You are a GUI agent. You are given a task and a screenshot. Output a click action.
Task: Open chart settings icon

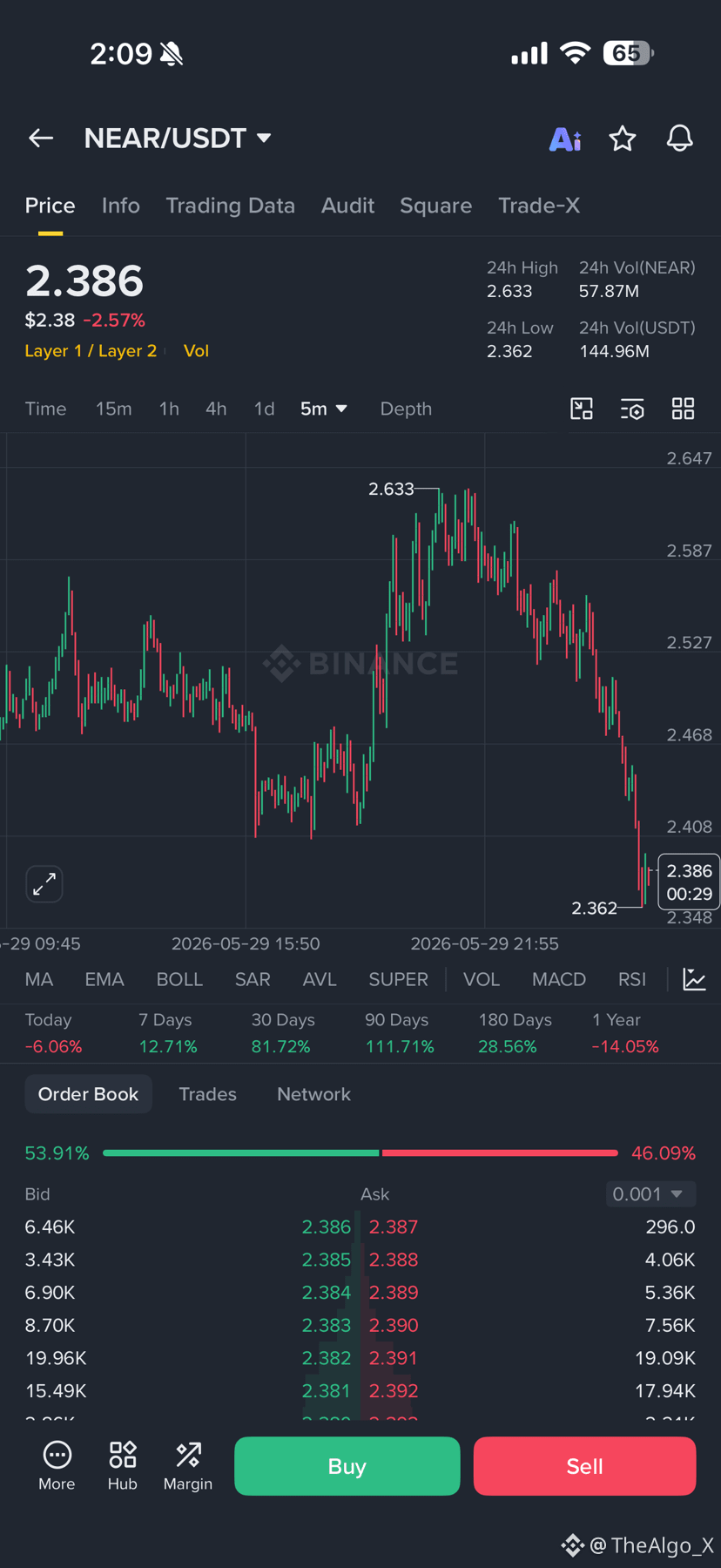[x=632, y=409]
